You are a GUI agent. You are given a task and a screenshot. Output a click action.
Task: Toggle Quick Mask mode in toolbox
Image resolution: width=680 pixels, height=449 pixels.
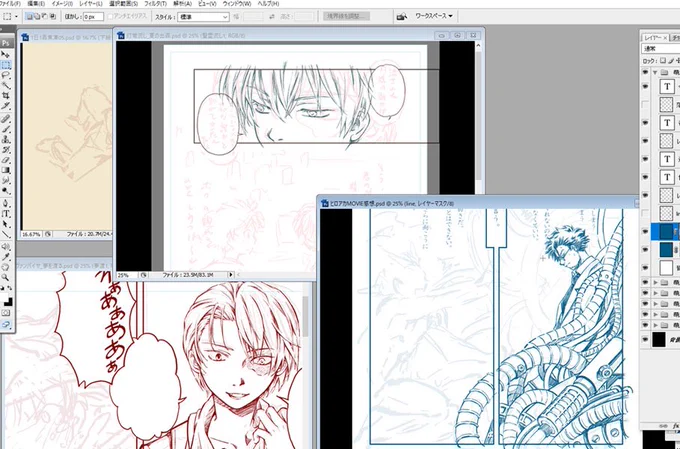click(6, 313)
